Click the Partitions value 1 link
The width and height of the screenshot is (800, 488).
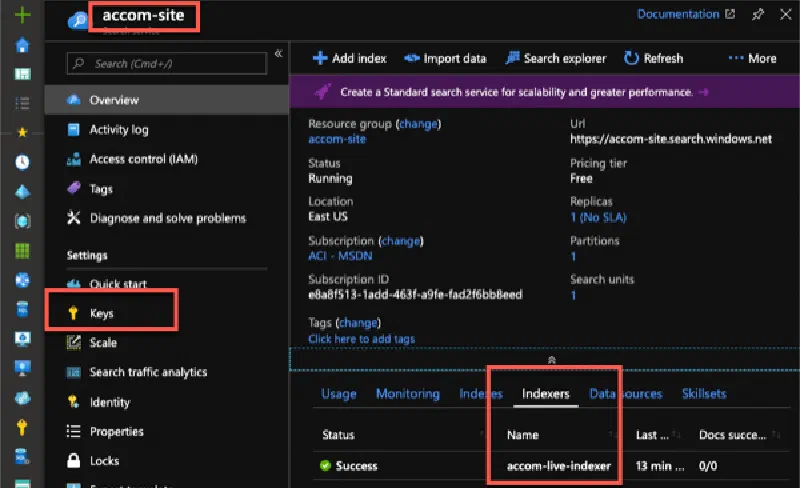click(573, 256)
